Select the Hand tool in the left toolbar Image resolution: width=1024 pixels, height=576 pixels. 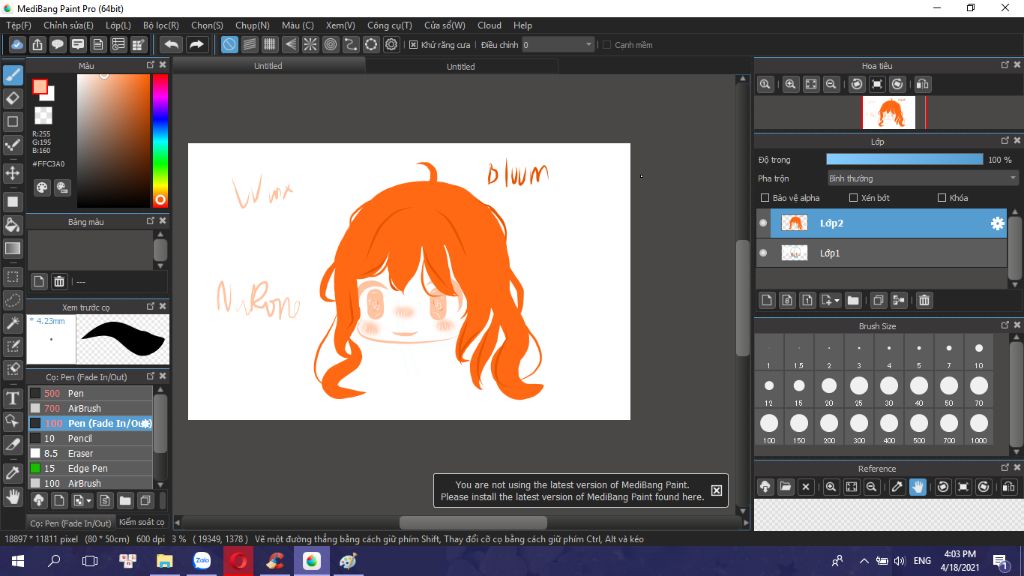pos(13,497)
